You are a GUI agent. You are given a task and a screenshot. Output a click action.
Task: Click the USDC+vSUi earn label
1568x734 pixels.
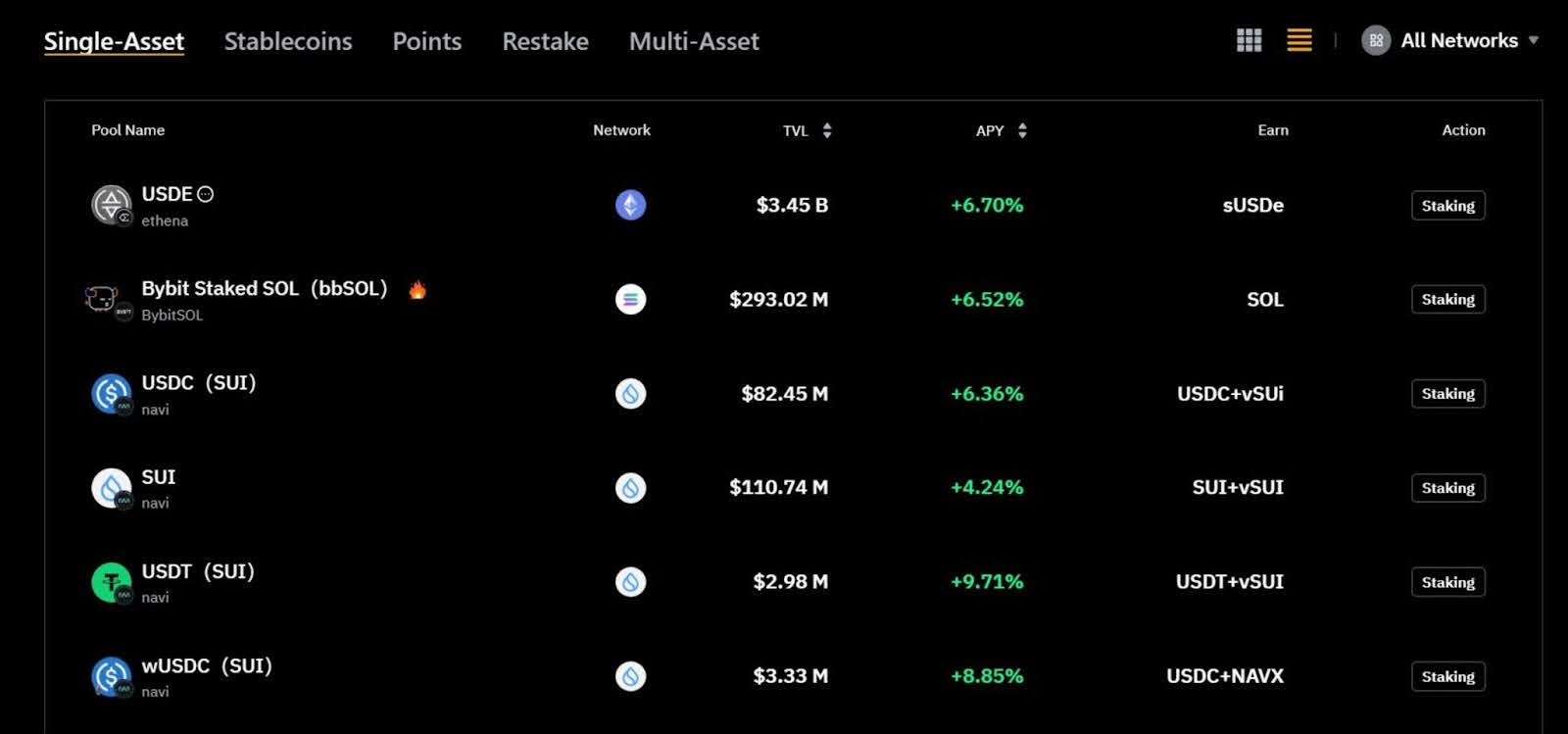pyautogui.click(x=1230, y=394)
